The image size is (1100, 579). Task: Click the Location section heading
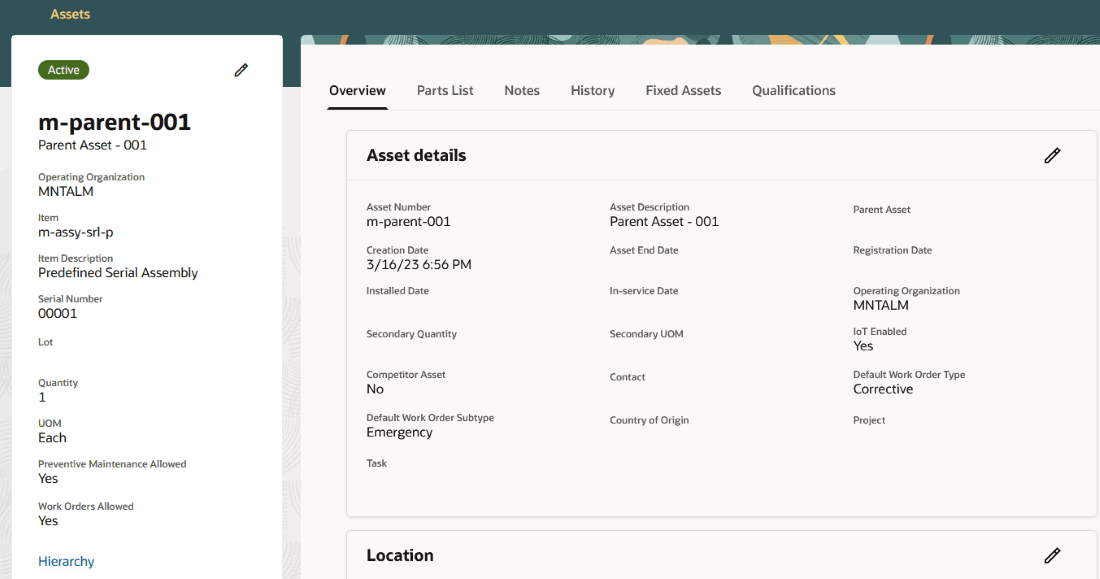tap(400, 555)
